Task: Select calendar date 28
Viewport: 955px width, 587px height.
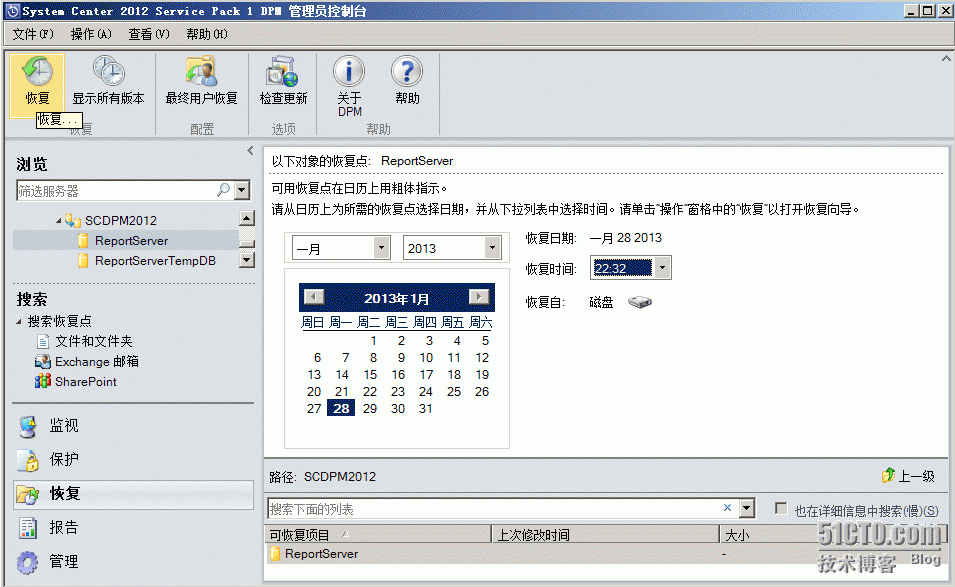Action: pyautogui.click(x=341, y=409)
